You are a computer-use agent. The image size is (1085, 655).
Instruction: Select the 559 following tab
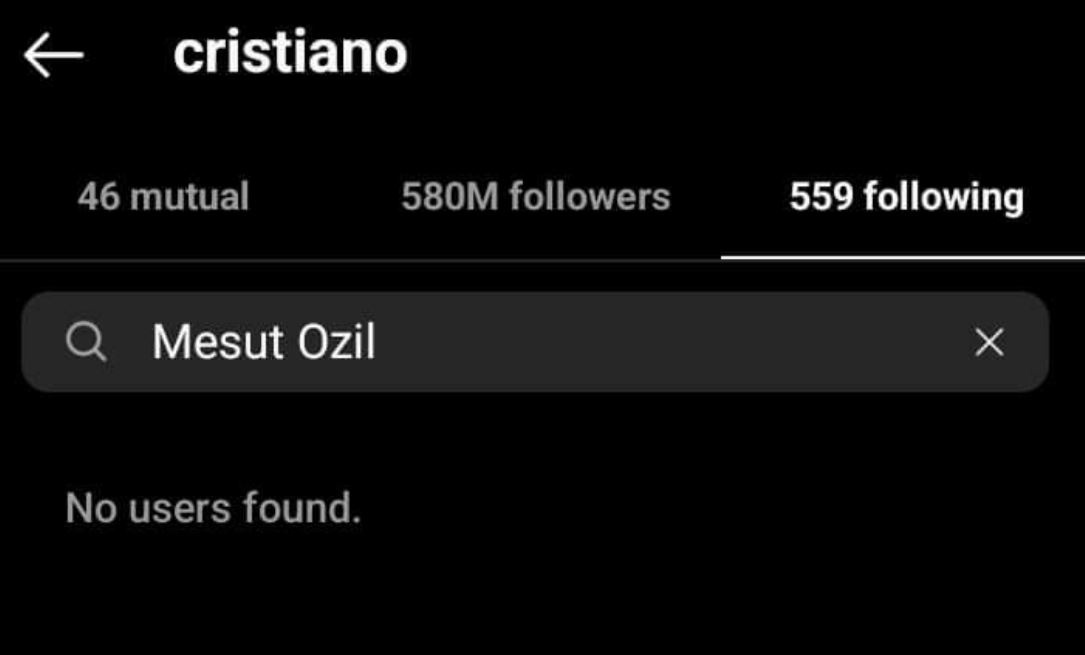tap(906, 197)
